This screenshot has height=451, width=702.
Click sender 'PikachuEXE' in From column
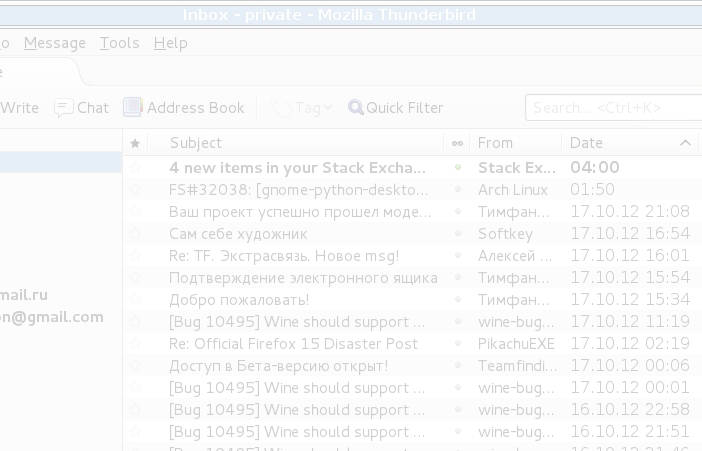point(516,344)
